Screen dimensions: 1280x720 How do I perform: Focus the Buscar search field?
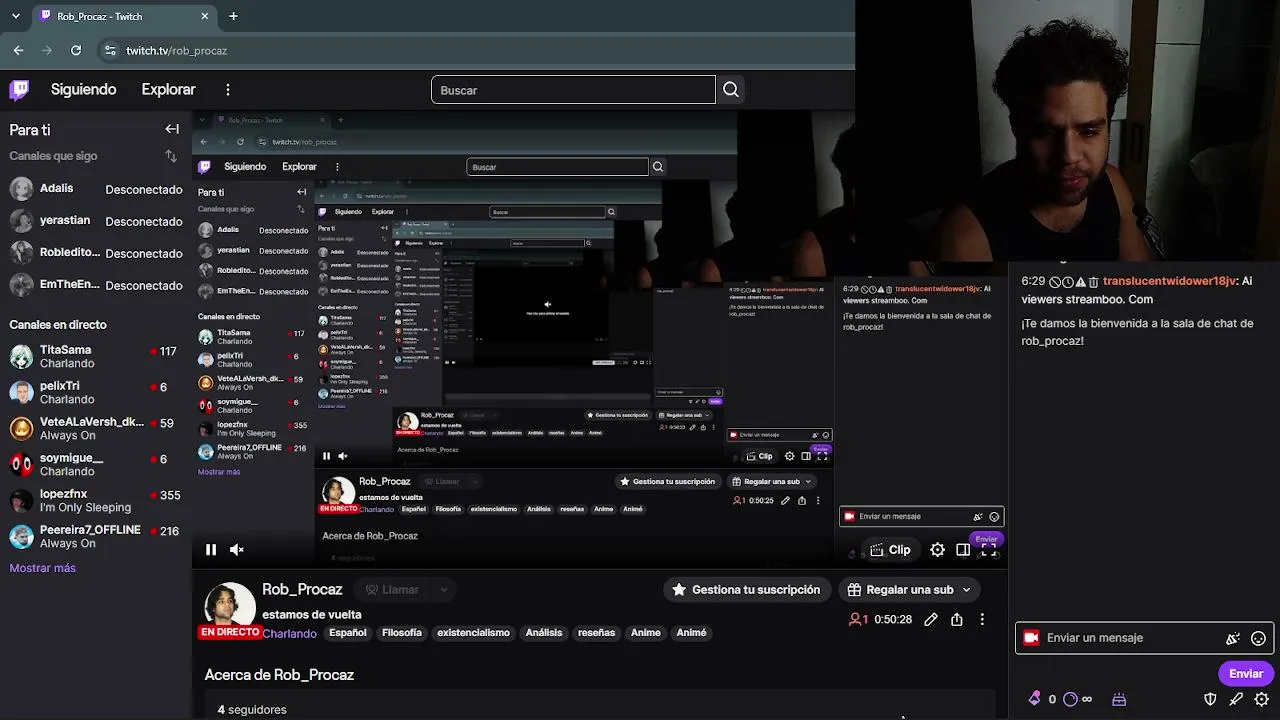(x=573, y=90)
